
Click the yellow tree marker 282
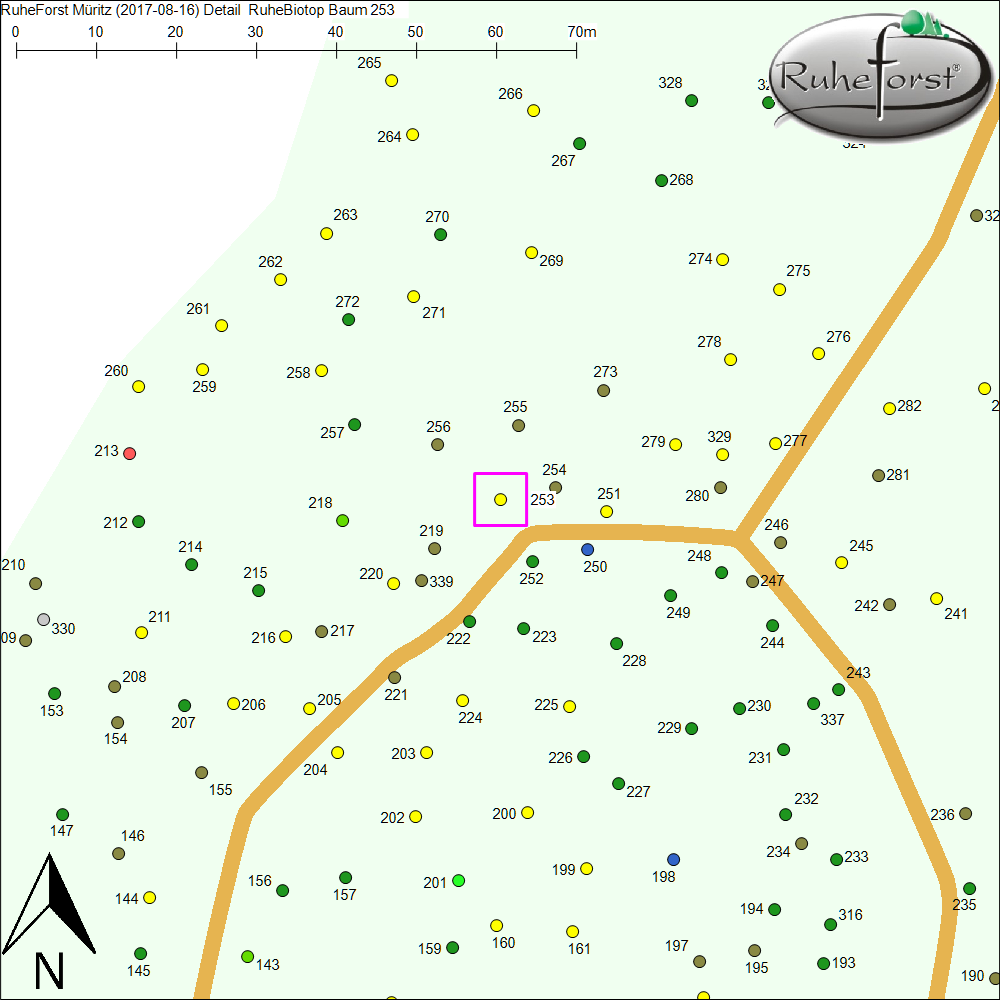pyautogui.click(x=889, y=408)
